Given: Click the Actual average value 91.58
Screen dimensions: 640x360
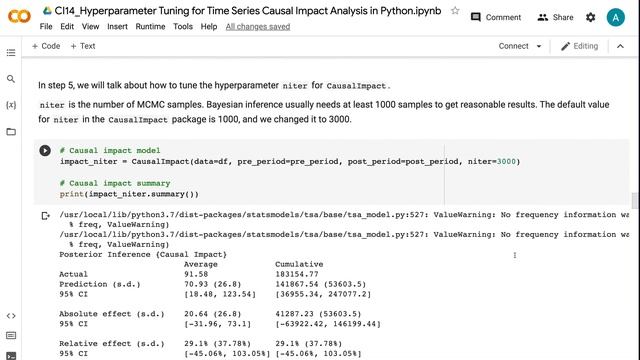Looking at the screenshot, I should 196,274.
